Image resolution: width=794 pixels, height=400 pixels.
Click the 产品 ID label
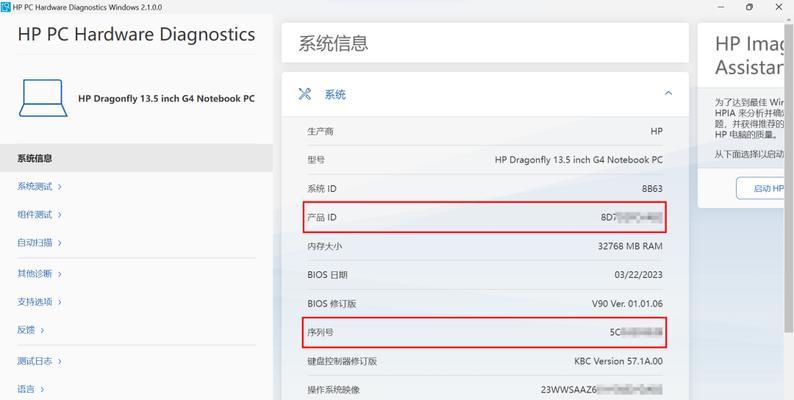(x=322, y=217)
